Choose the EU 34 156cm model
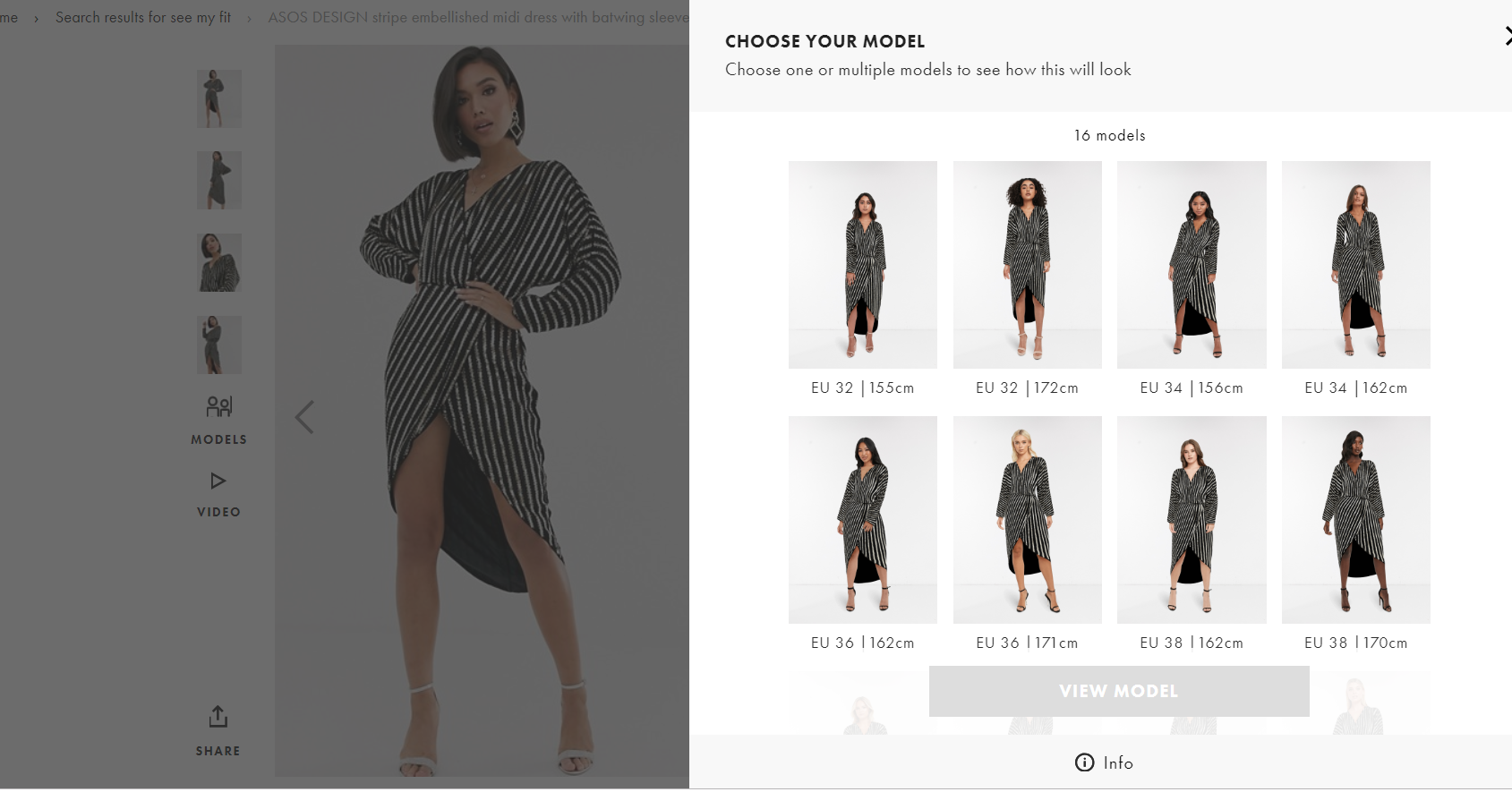1512x792 pixels. [x=1192, y=265]
